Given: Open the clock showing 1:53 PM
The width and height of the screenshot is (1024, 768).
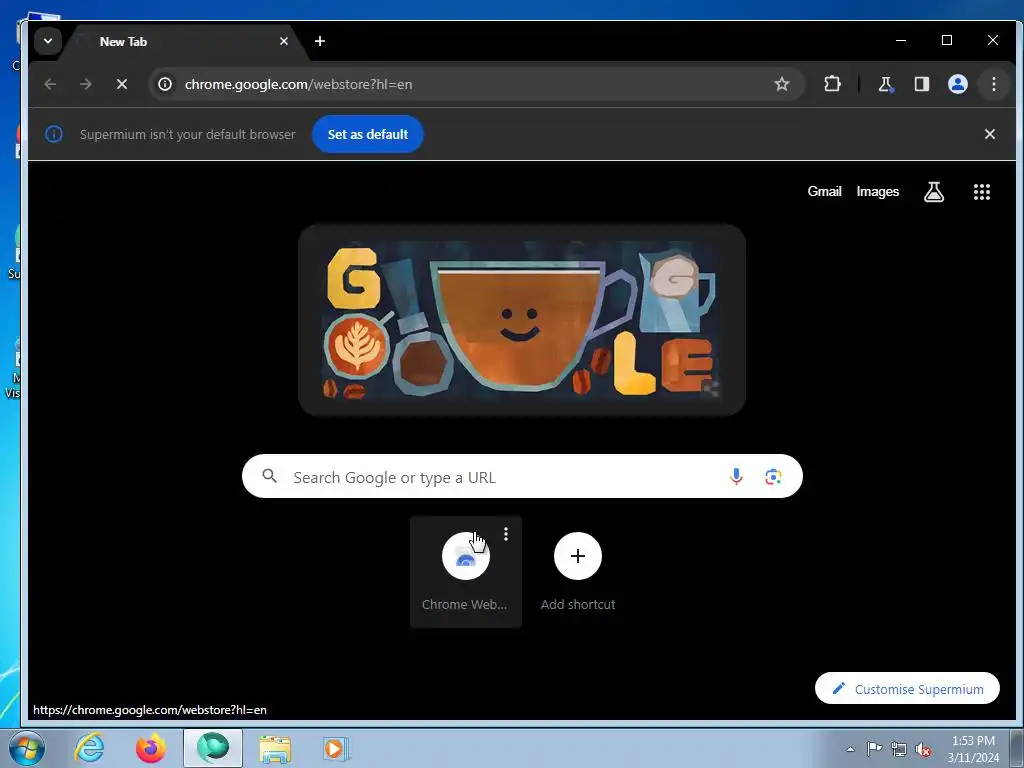Looking at the screenshot, I should point(973,748).
